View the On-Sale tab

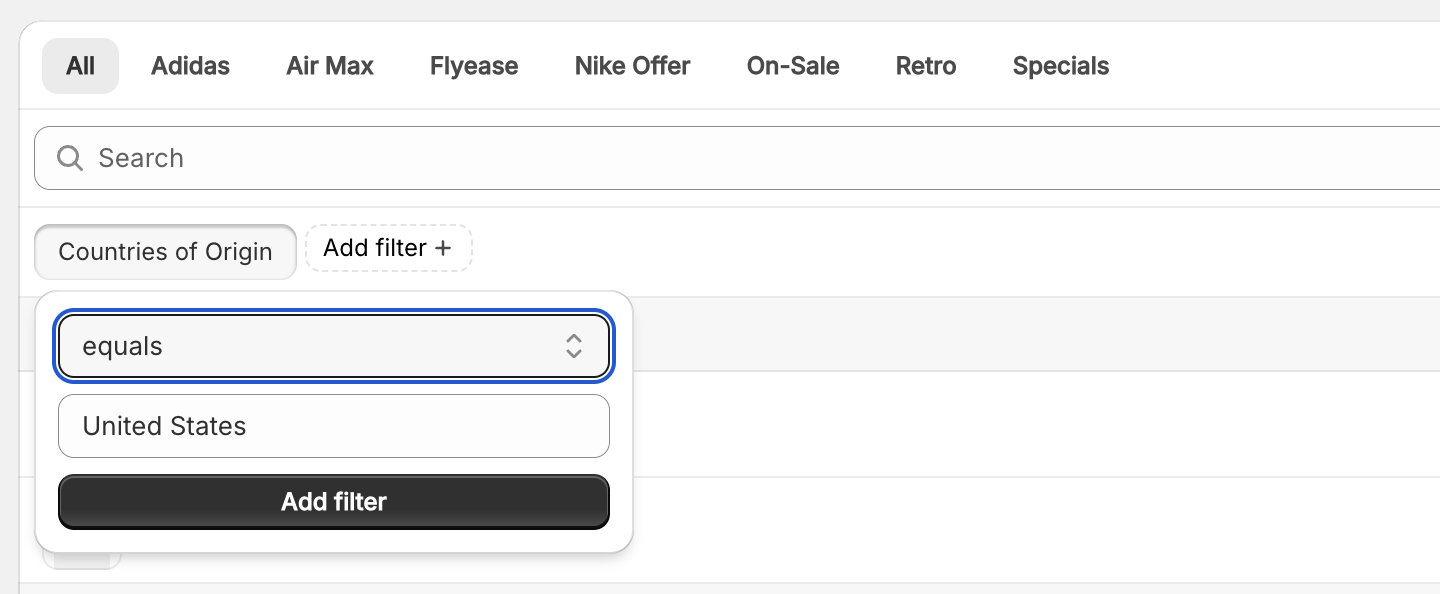coord(793,66)
